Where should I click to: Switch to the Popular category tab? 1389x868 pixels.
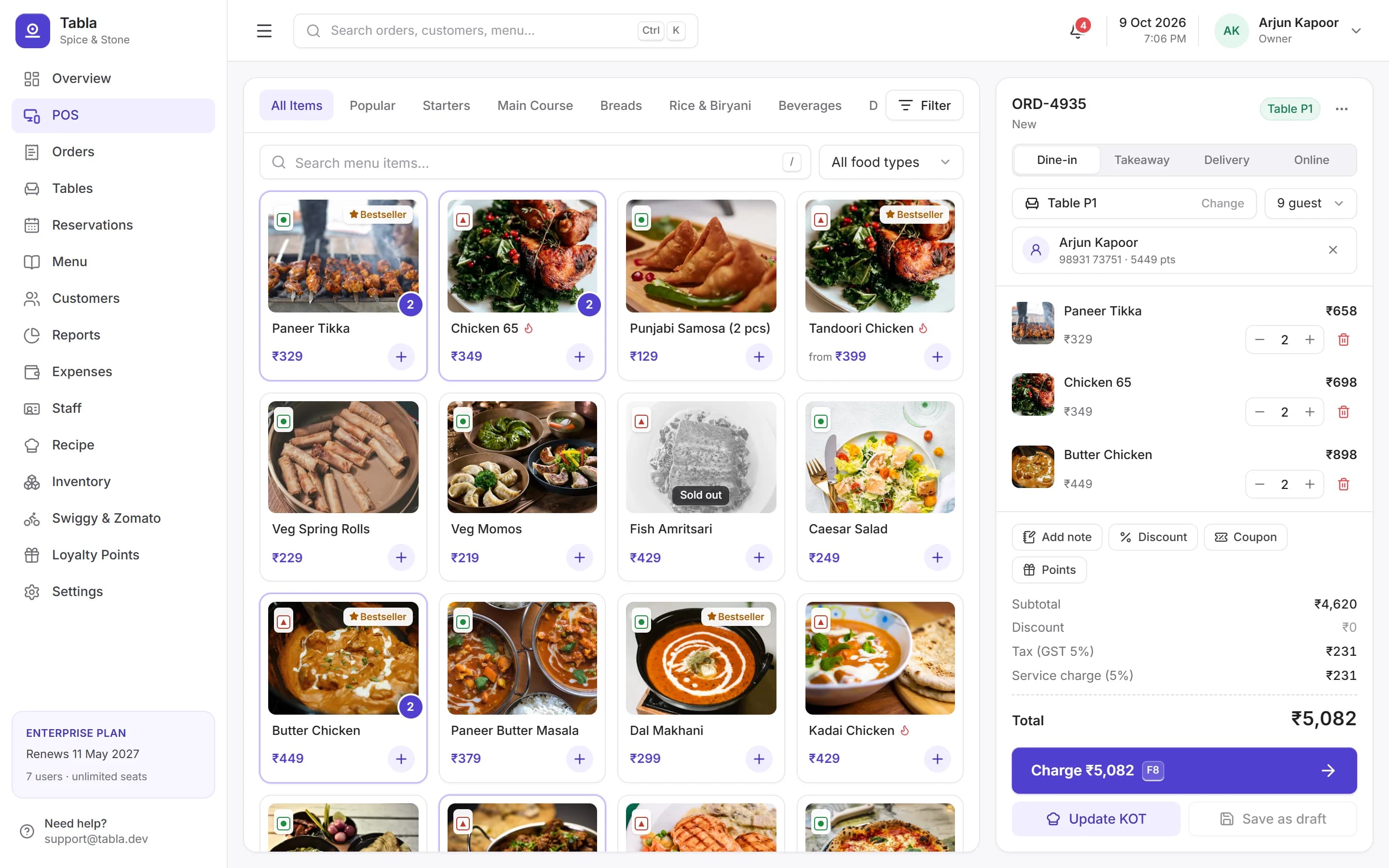pos(372,106)
